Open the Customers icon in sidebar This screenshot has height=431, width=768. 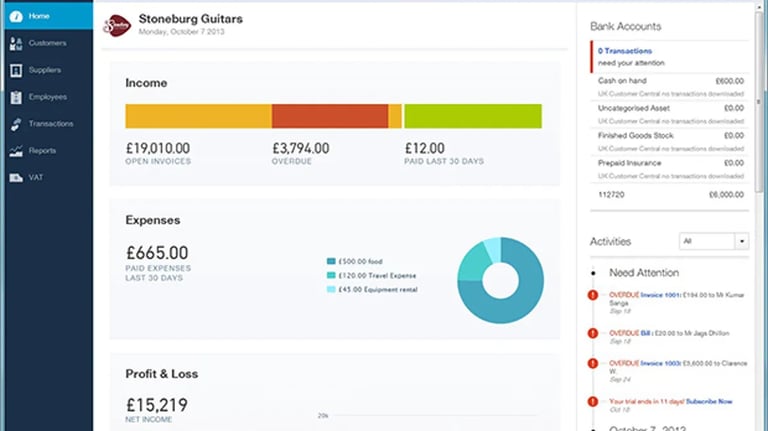click(16, 43)
